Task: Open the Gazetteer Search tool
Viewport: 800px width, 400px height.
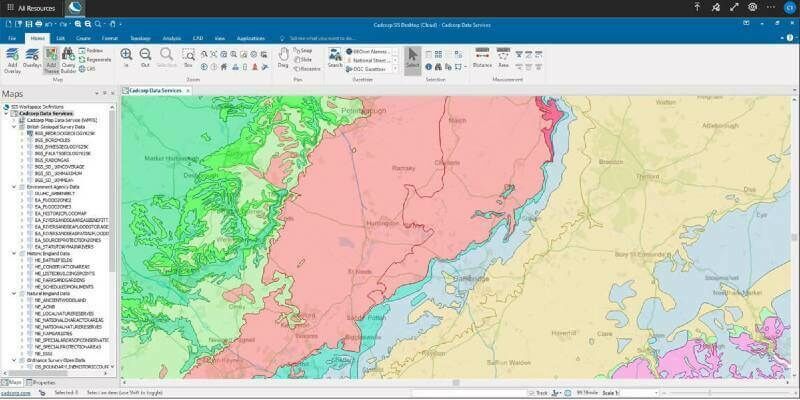Action: click(x=335, y=57)
